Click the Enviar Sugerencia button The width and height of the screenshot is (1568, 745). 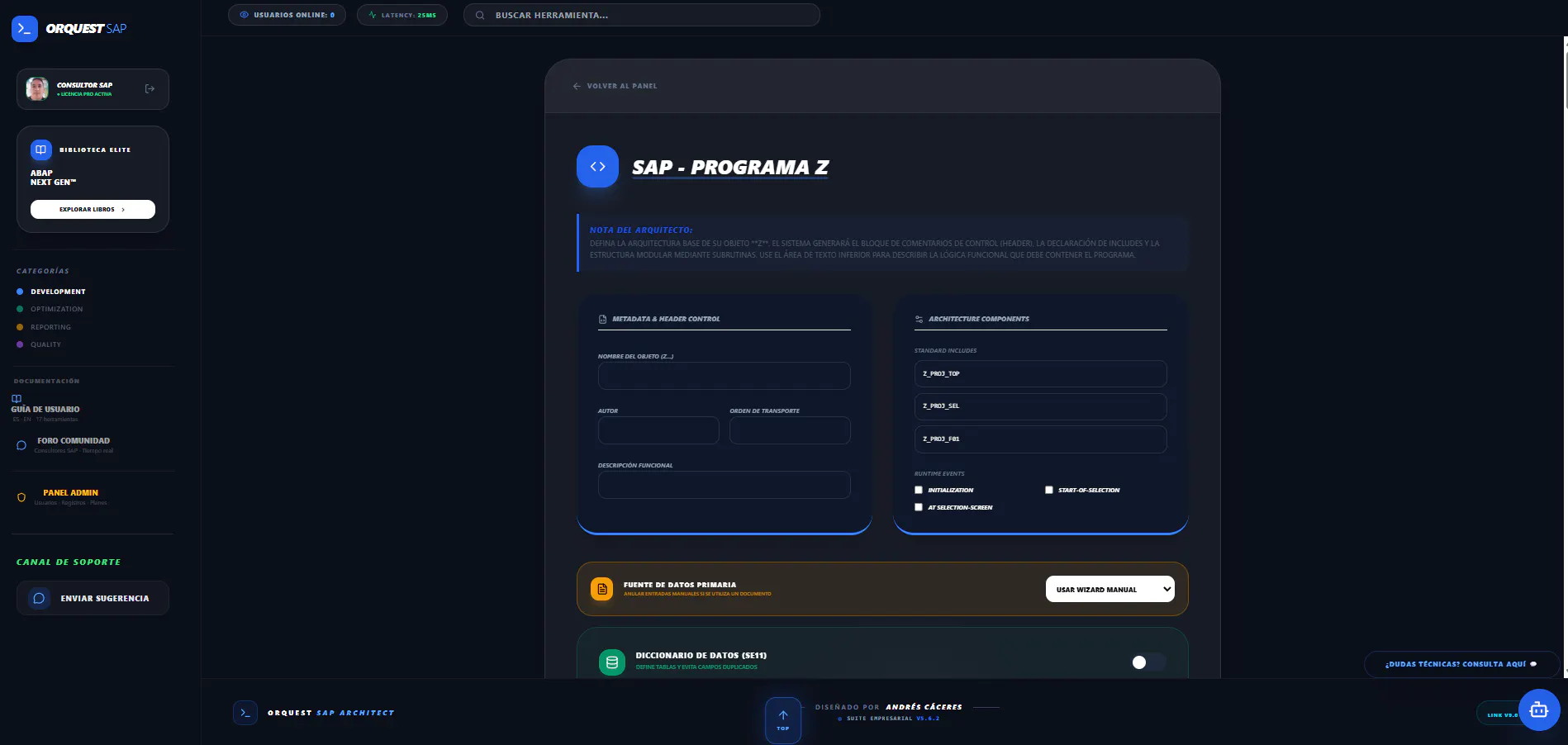point(93,598)
